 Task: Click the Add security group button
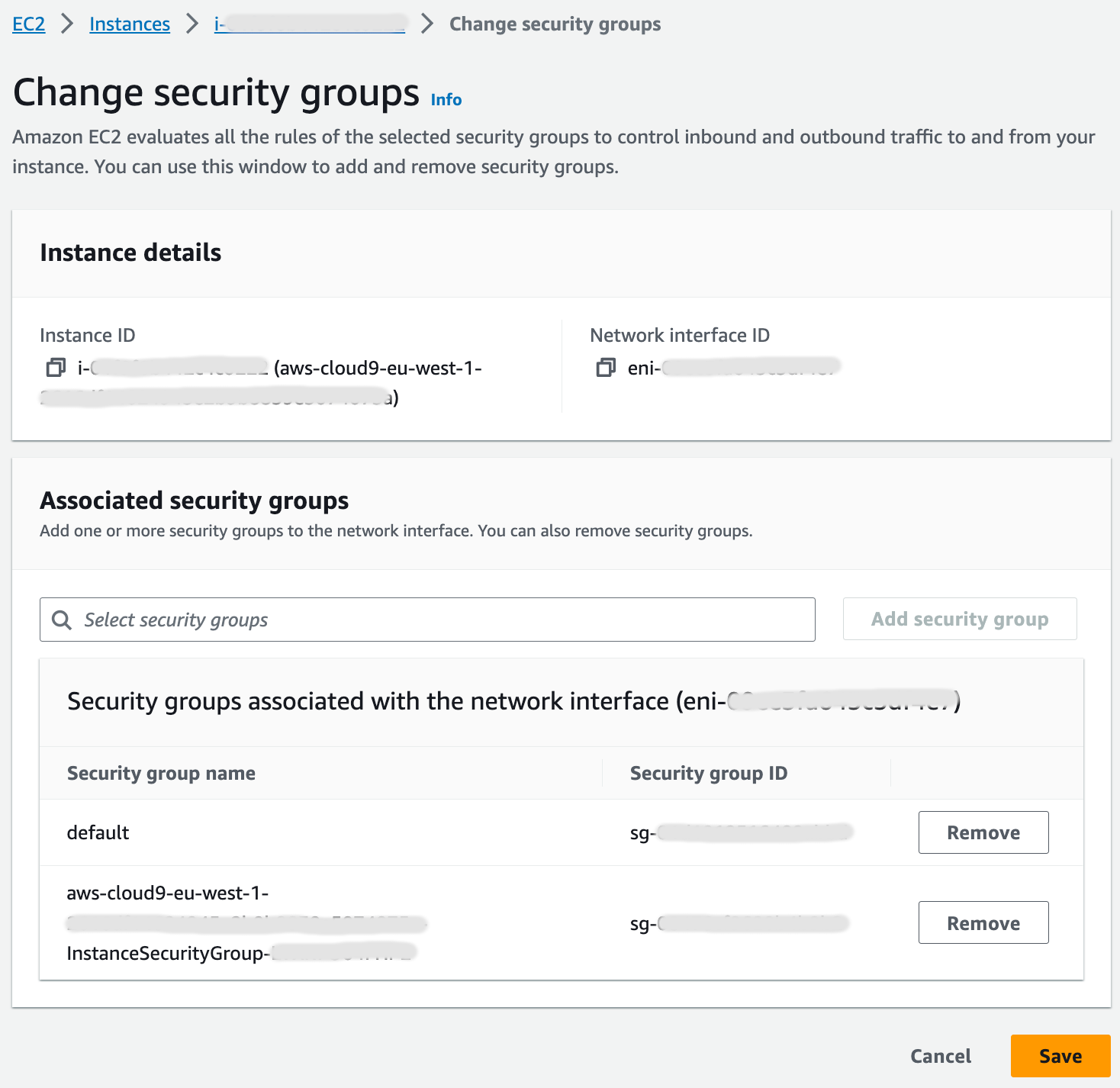tap(960, 619)
